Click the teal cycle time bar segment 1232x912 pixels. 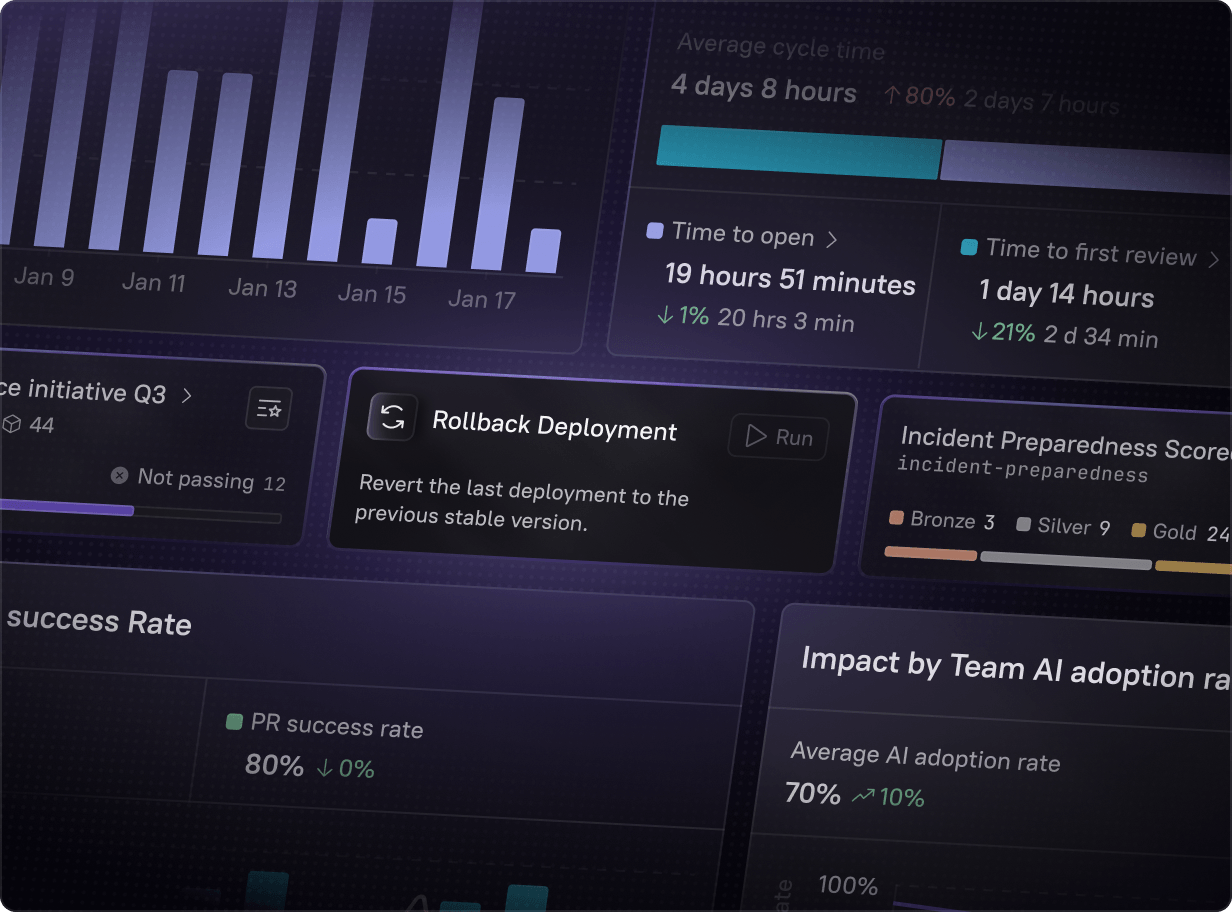click(798, 153)
